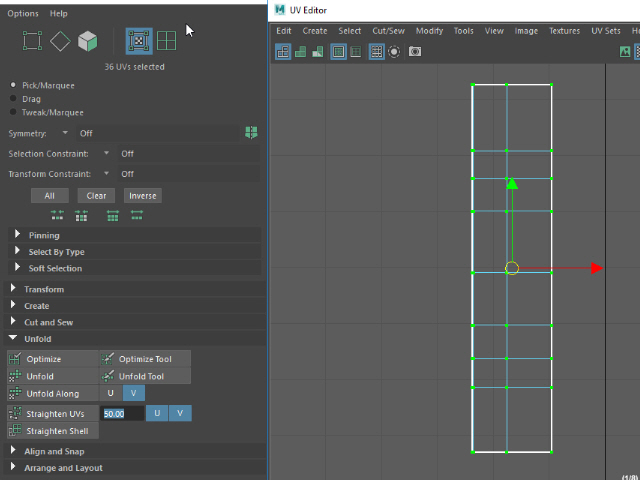The width and height of the screenshot is (640, 480).
Task: Switch to UV selection mode icon
Action: (139, 41)
